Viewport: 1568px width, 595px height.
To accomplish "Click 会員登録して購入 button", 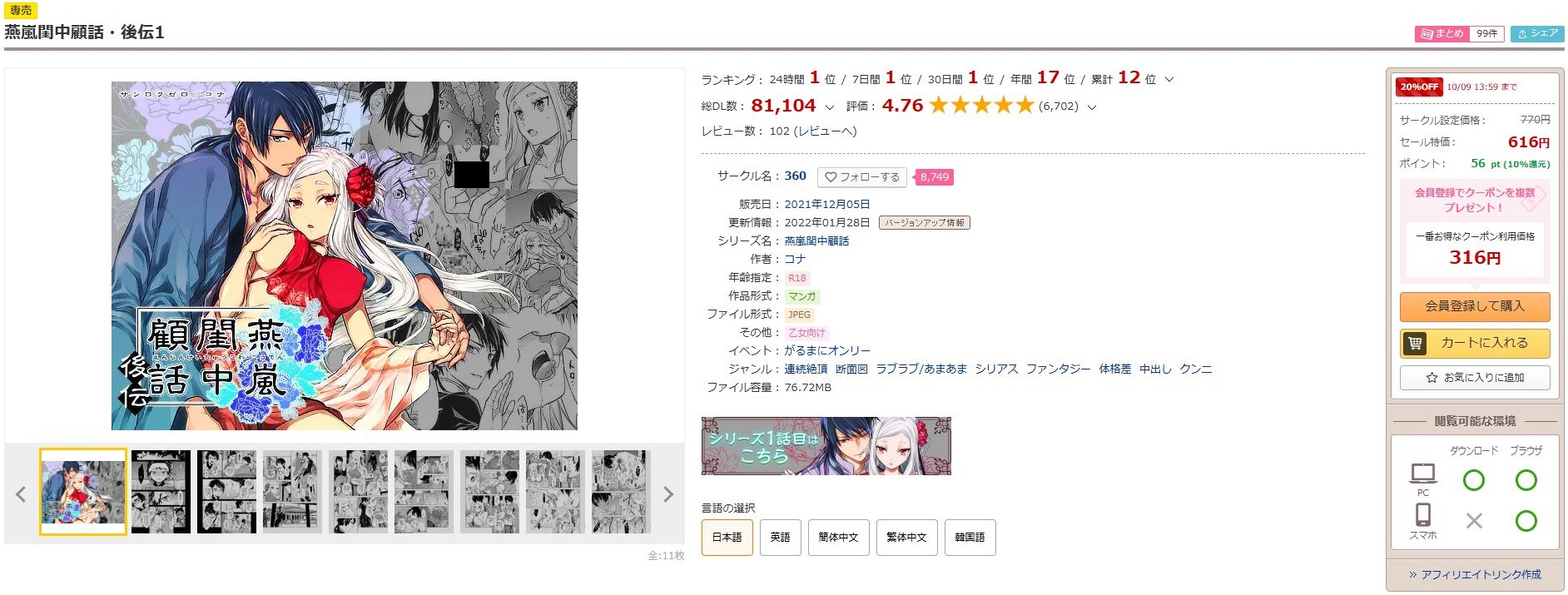I will (1475, 306).
